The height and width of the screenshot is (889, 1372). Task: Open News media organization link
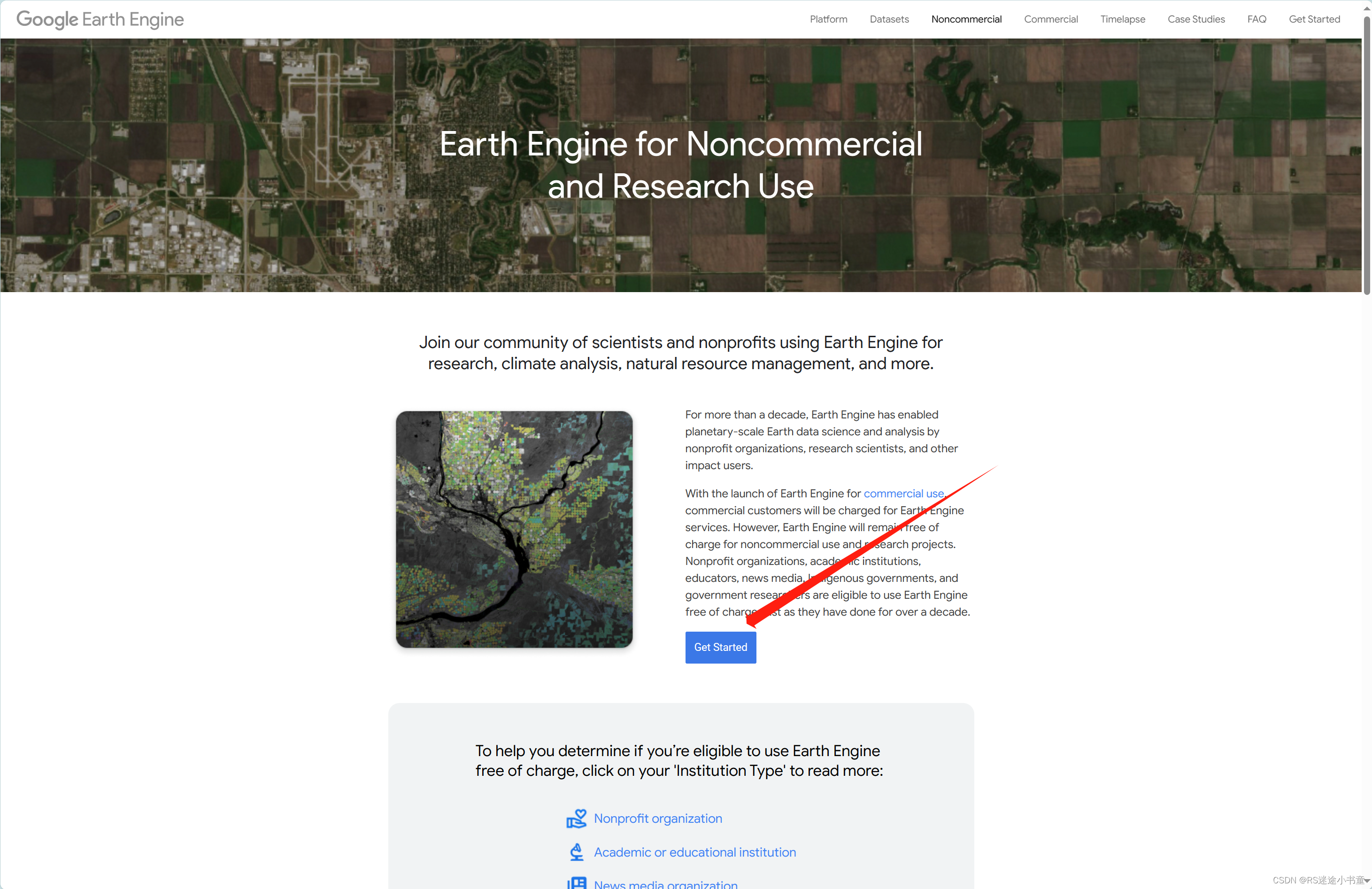tap(665, 884)
